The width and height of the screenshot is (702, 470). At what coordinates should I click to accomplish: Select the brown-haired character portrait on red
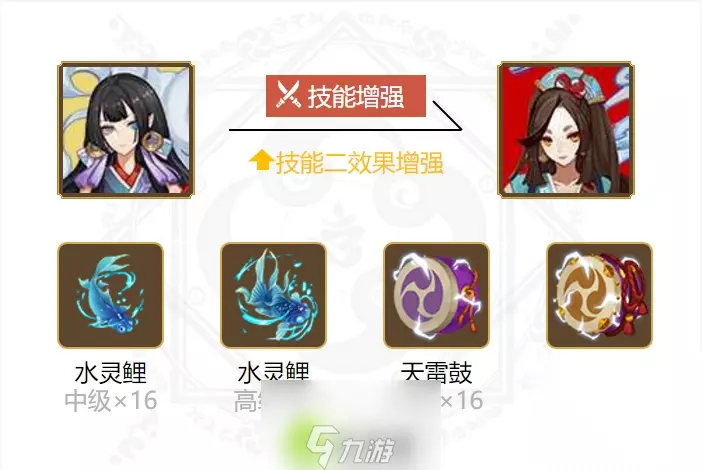click(x=566, y=130)
